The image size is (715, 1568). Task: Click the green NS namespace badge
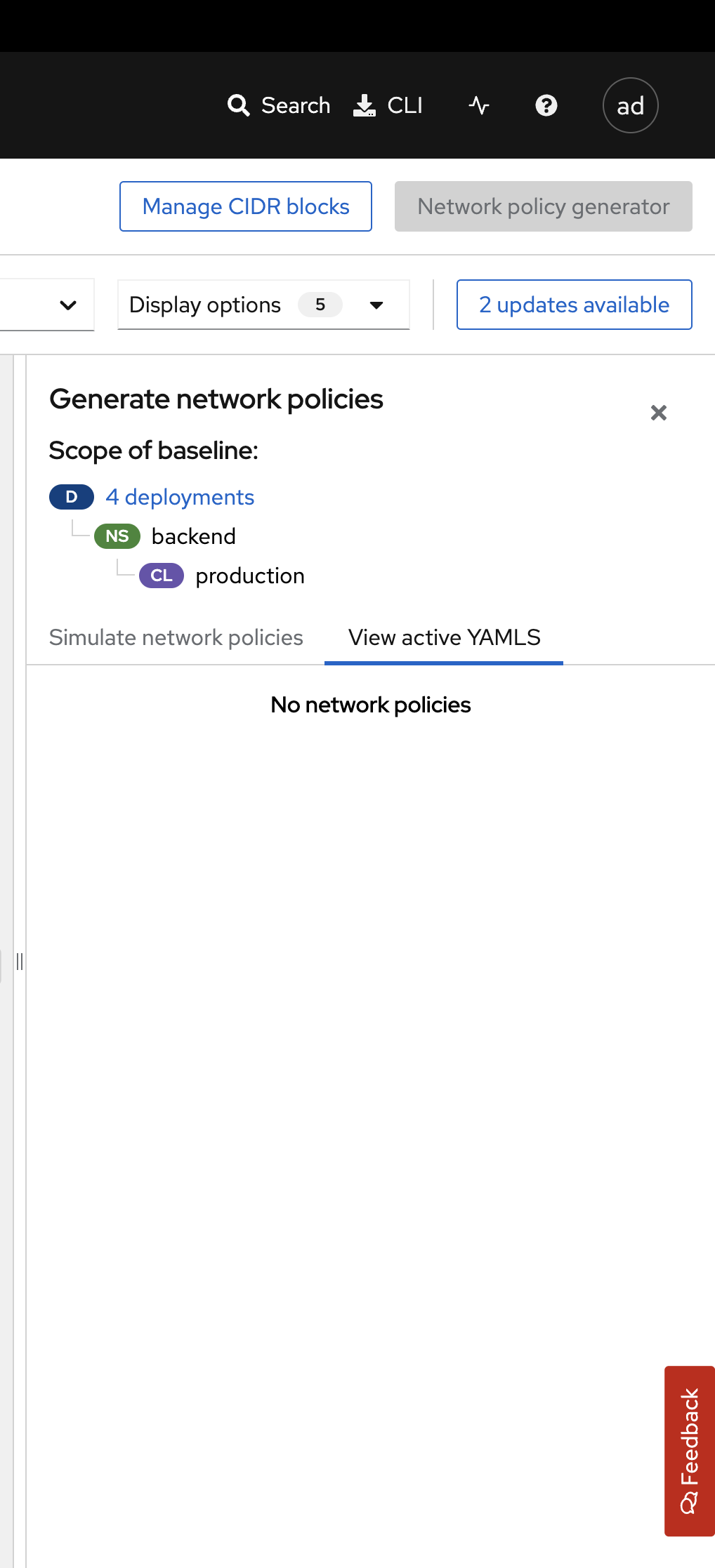click(117, 536)
